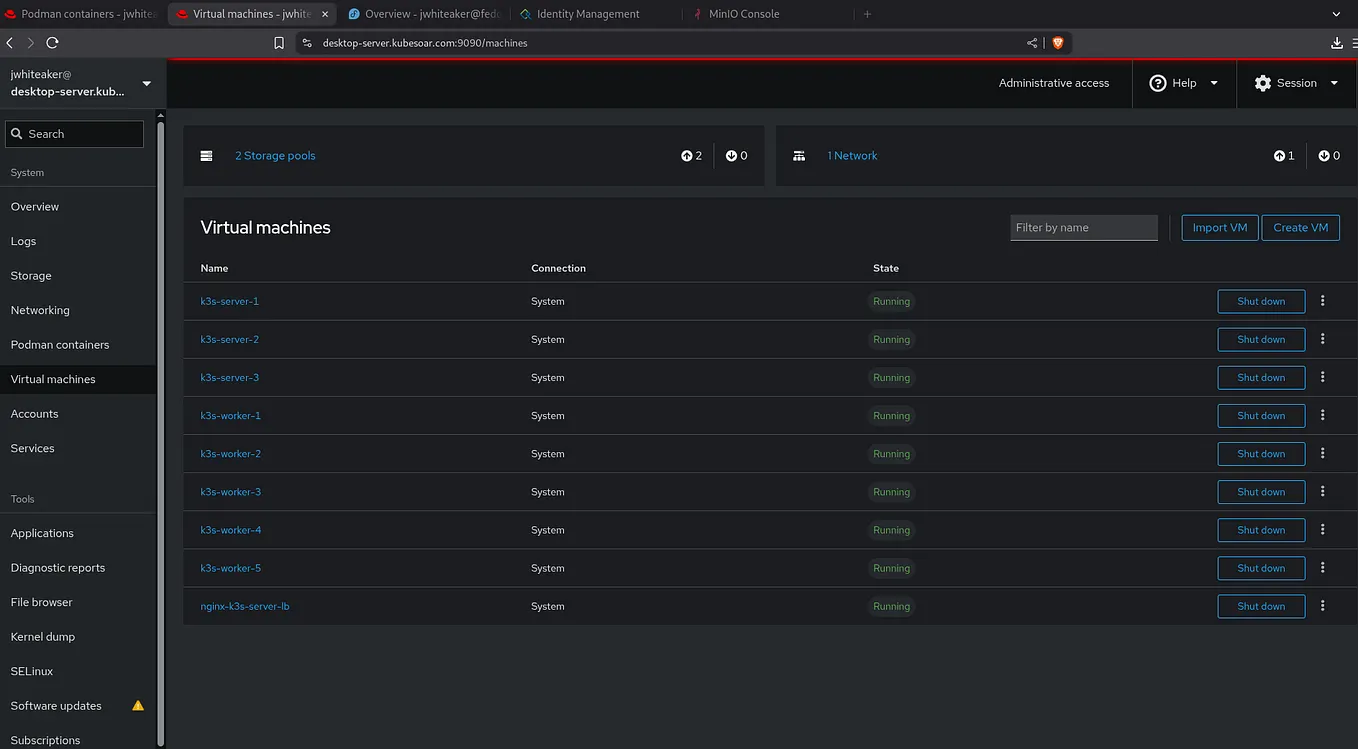
Task: Click the page reload icon
Action: tap(52, 43)
